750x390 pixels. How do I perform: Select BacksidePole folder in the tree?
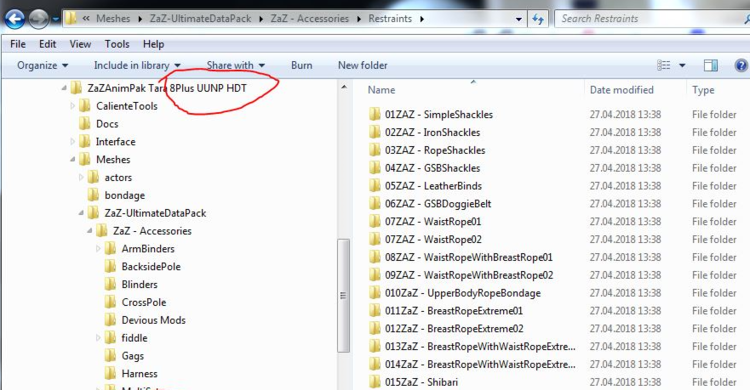(151, 267)
